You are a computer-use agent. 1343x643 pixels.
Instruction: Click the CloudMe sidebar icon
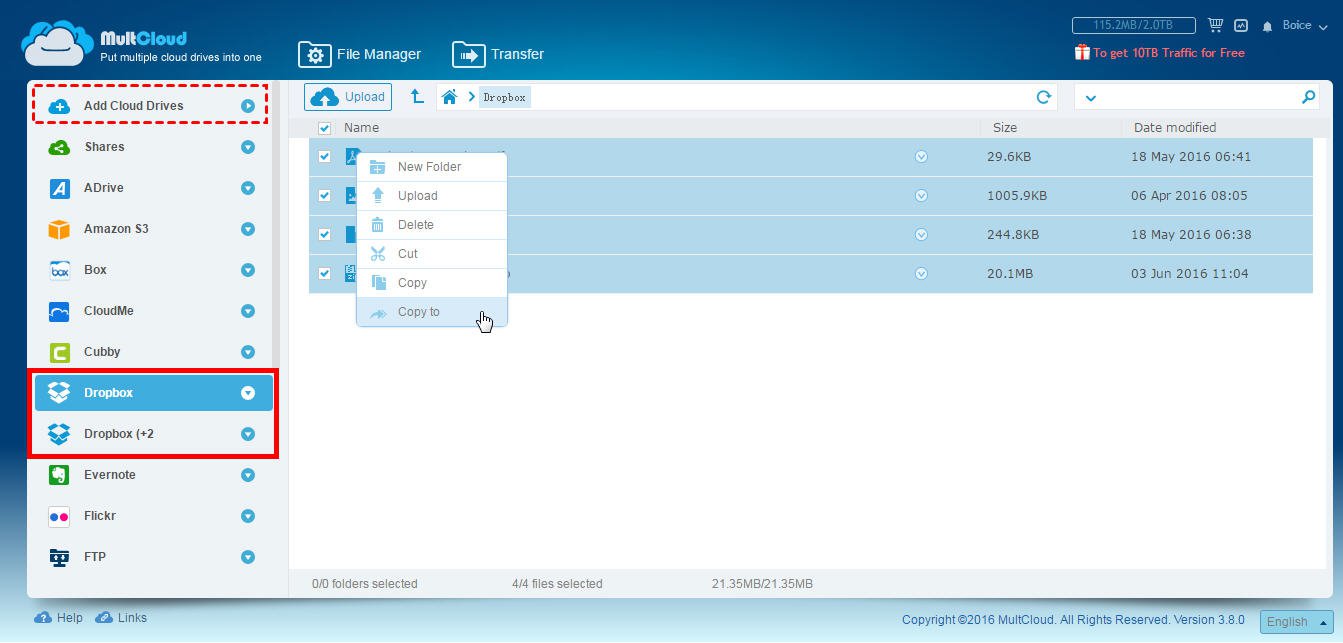click(x=59, y=311)
